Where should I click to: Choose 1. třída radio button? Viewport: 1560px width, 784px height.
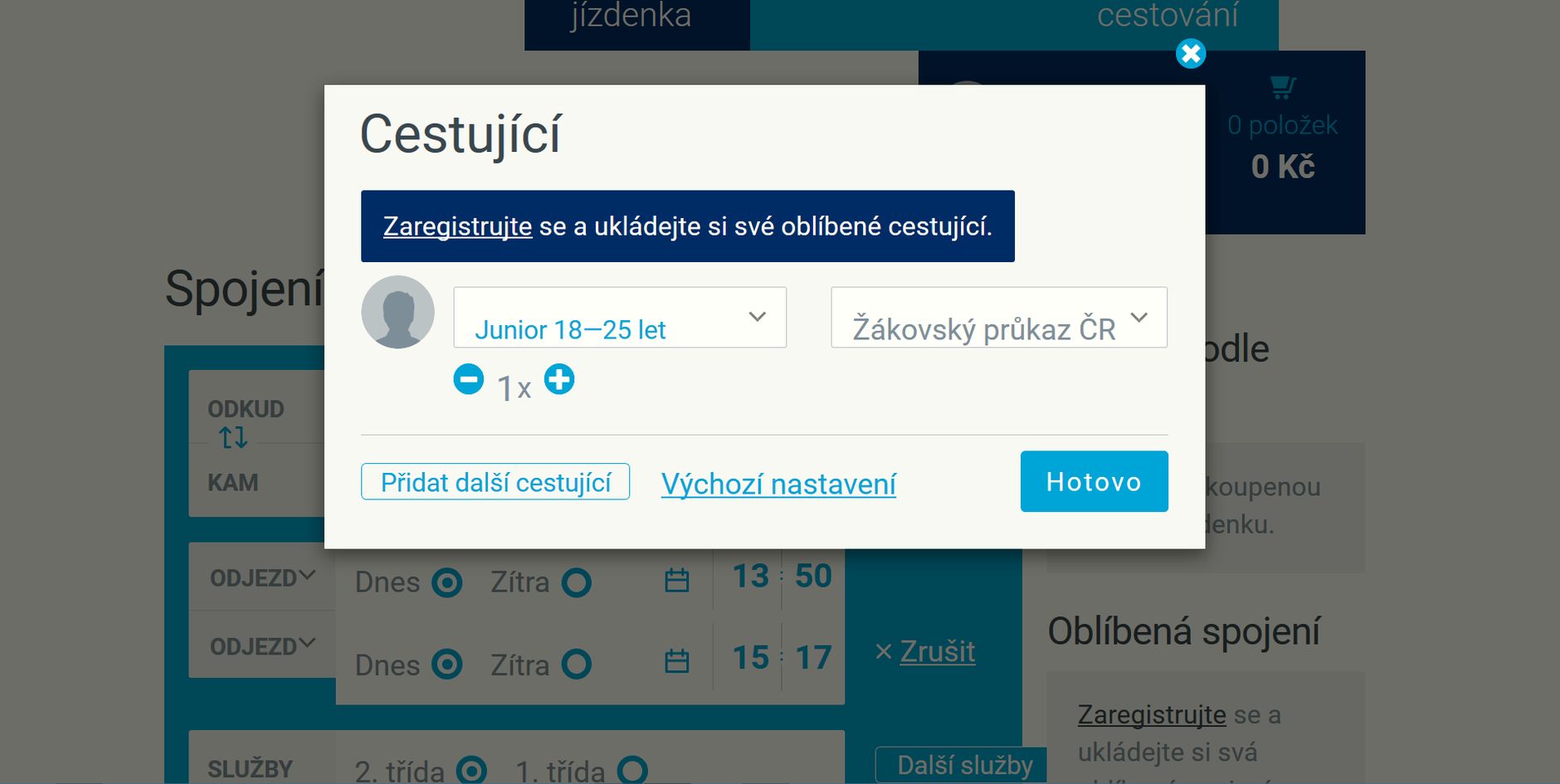pos(632,770)
